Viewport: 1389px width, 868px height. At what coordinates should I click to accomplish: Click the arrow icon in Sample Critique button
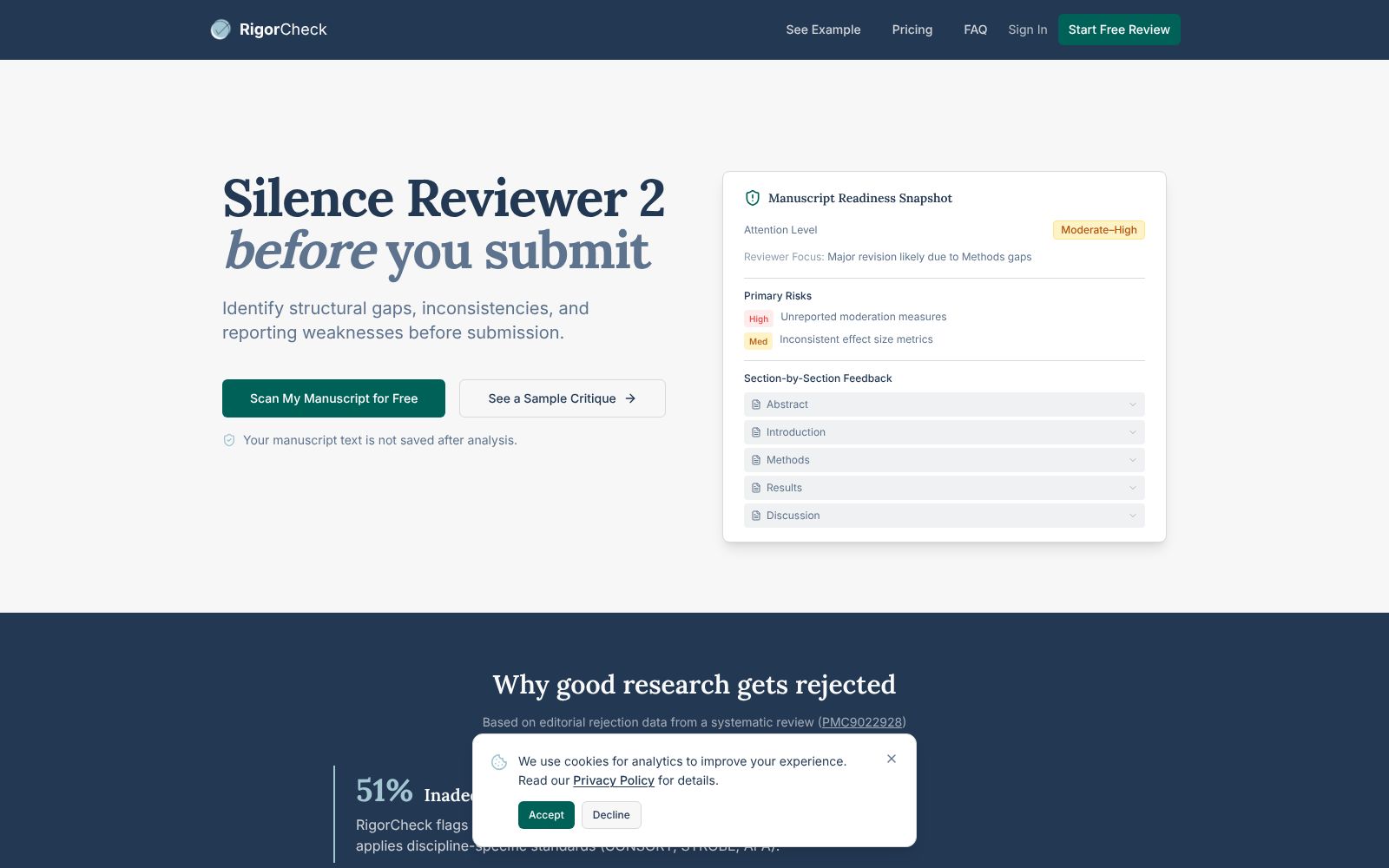629,398
